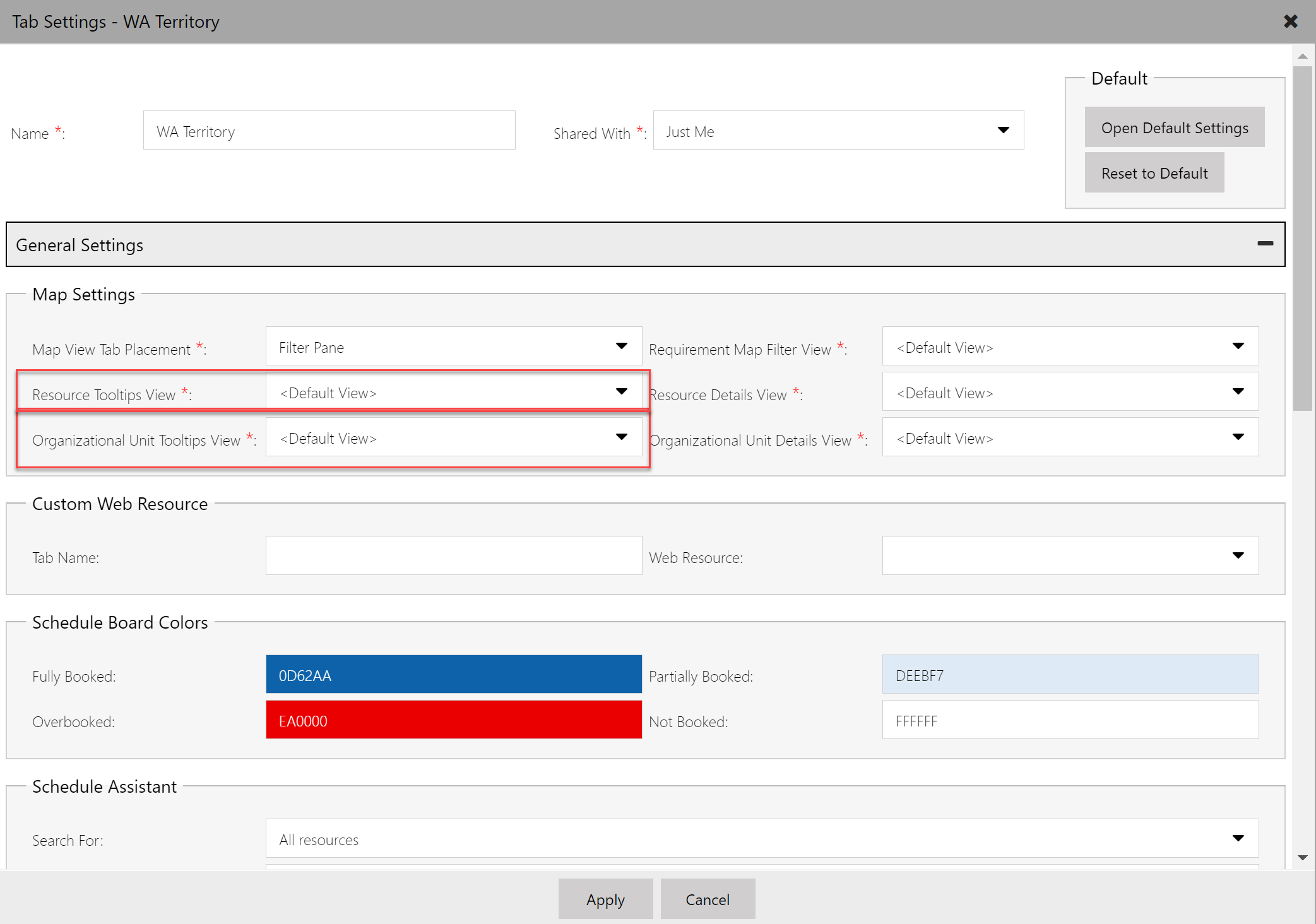
Task: Open the Organizational Unit Details View dropdown
Action: pyautogui.click(x=1238, y=437)
